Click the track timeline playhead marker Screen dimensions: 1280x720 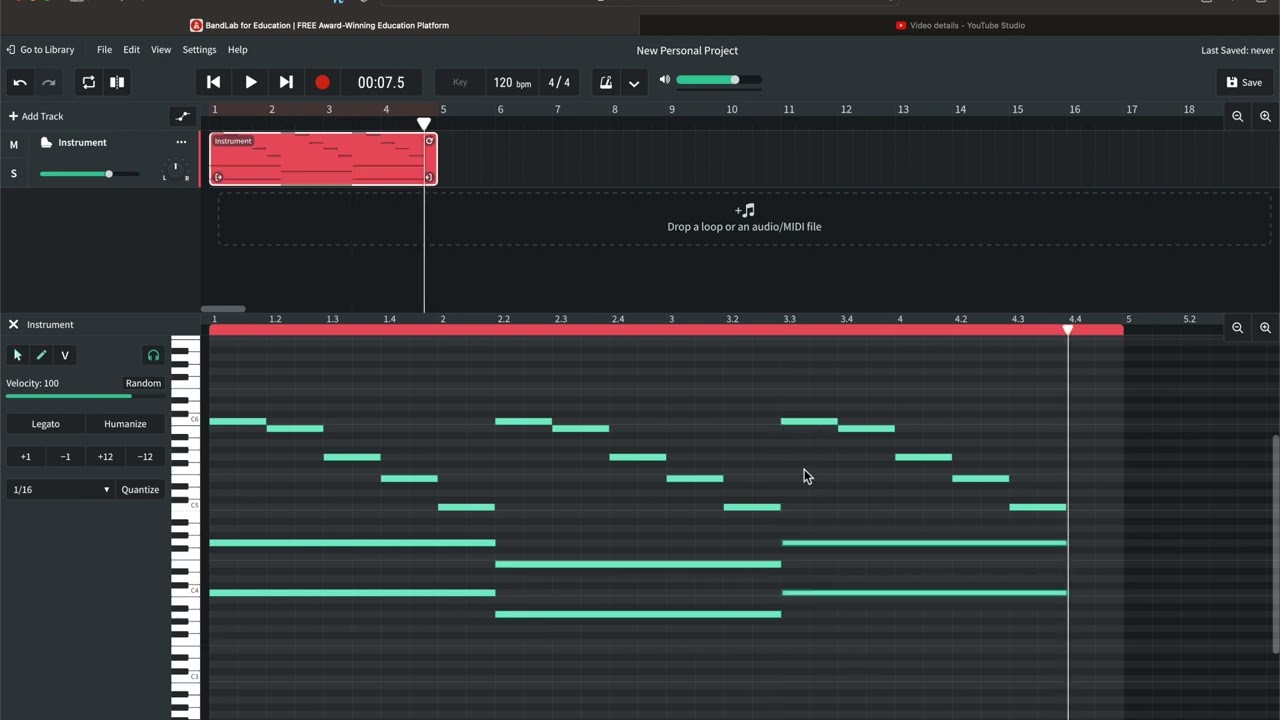click(x=424, y=123)
